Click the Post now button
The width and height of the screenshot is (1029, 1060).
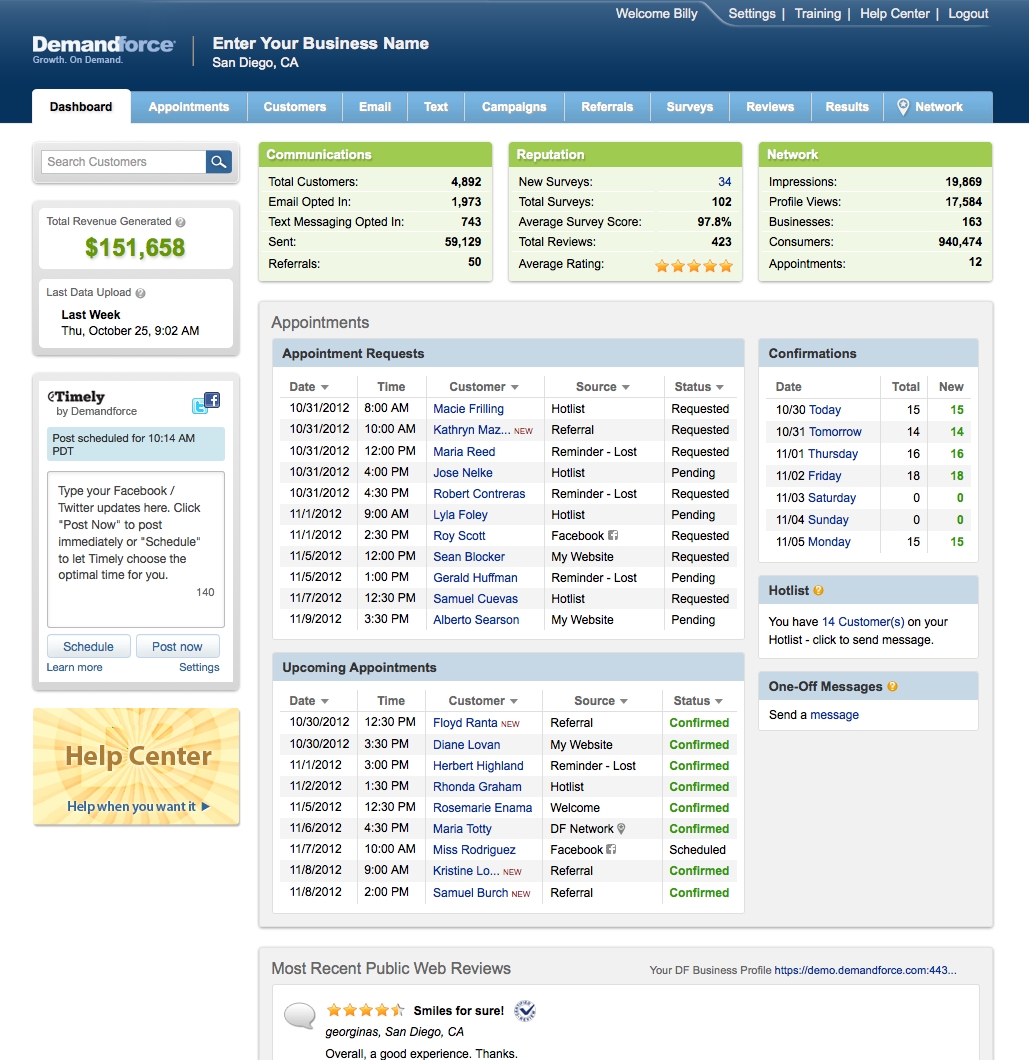177,646
